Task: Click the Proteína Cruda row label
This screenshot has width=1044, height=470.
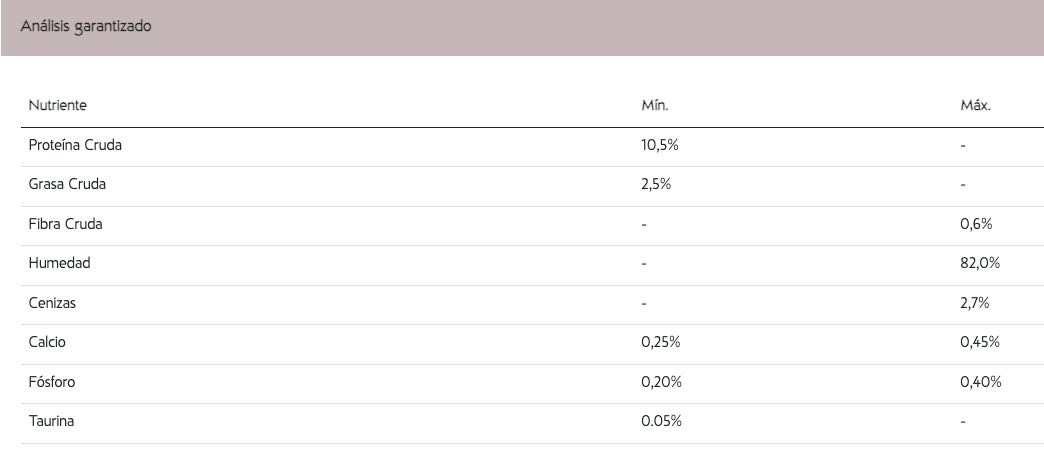Action: click(75, 144)
